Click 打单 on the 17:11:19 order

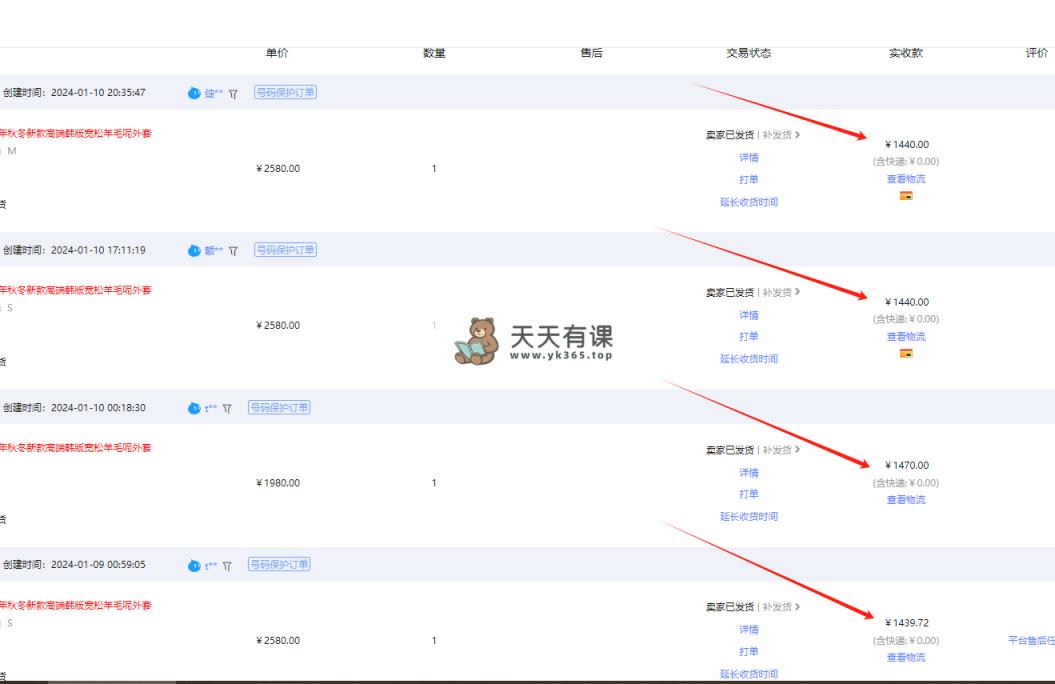(748, 336)
